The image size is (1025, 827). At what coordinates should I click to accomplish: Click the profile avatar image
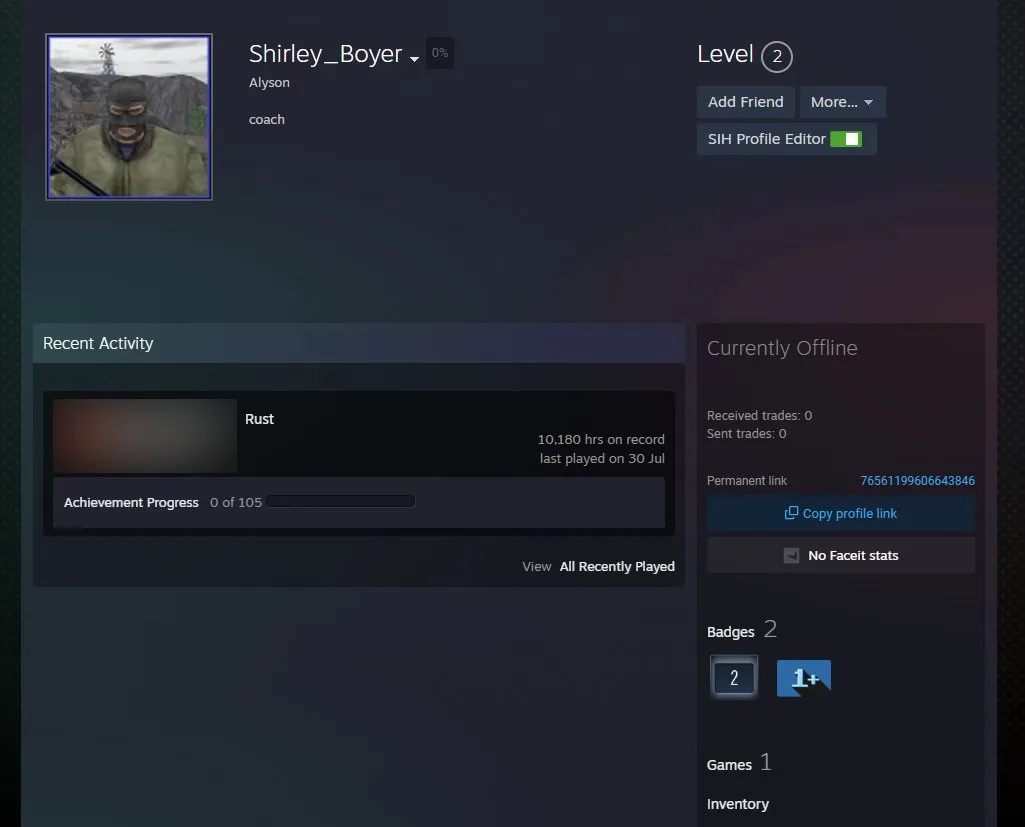click(129, 117)
